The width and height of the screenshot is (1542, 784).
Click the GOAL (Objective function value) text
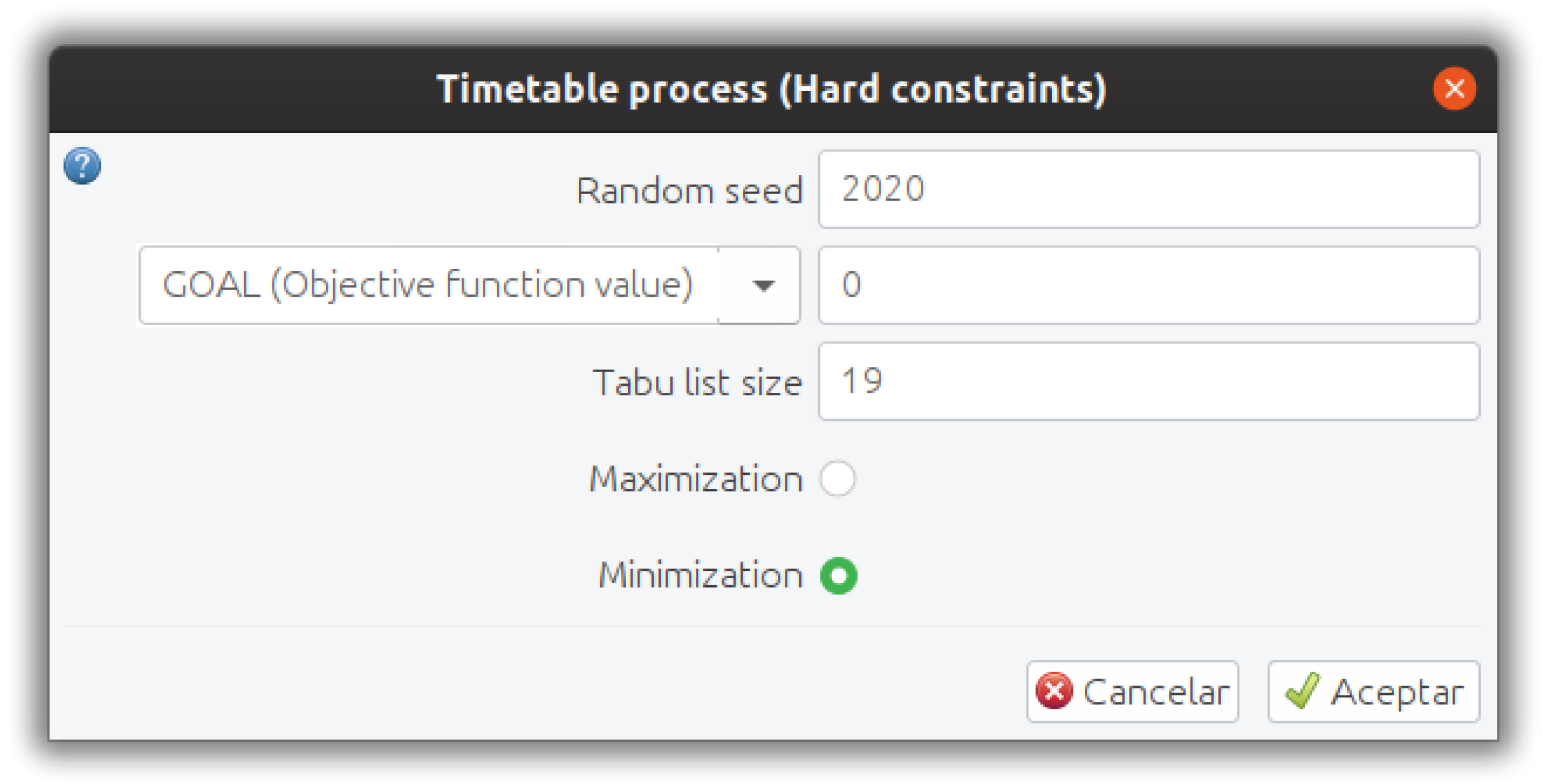pos(428,284)
